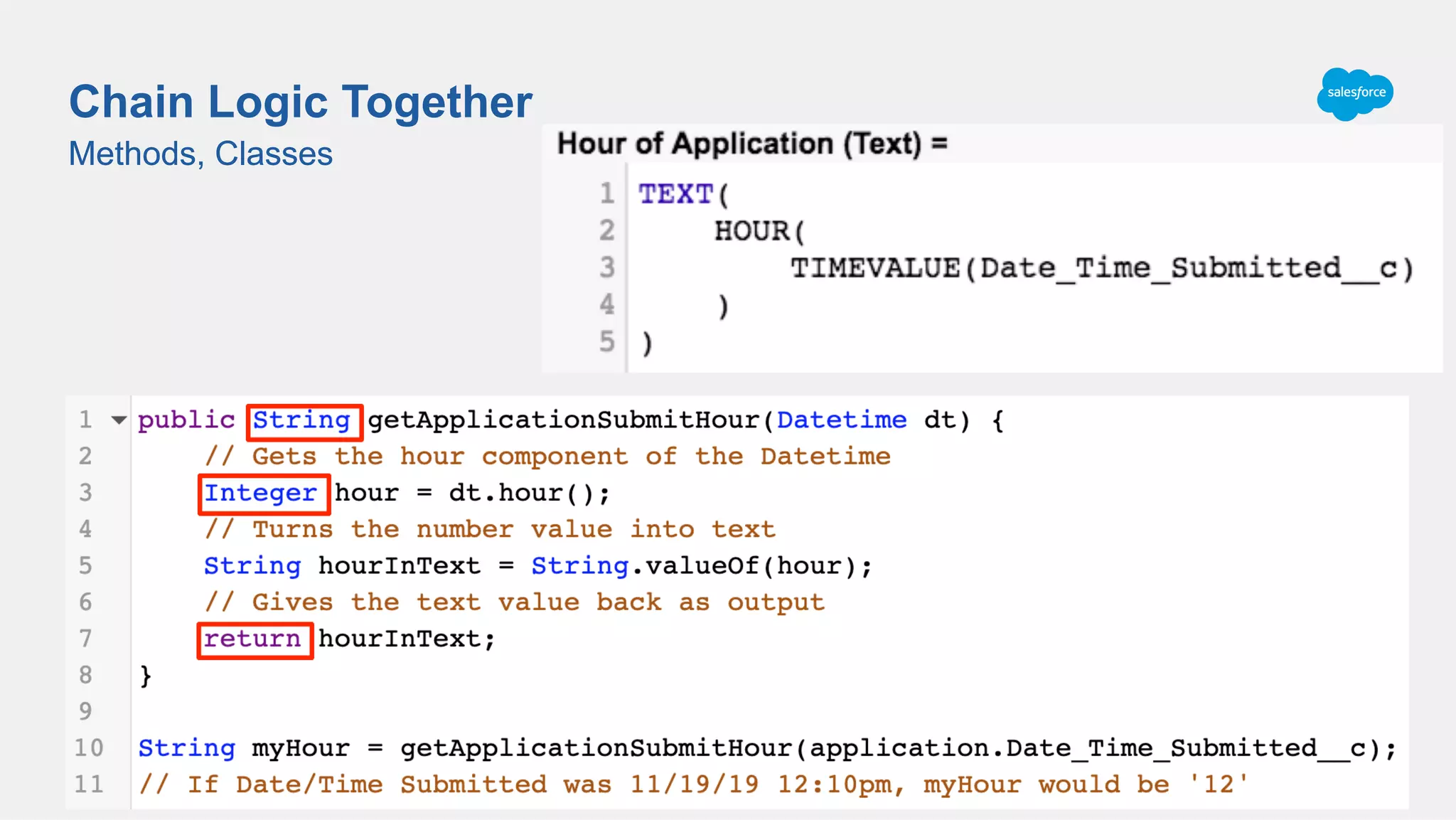Click the 'public' keyword in the code
The image size is (1456, 820).
[x=186, y=420]
